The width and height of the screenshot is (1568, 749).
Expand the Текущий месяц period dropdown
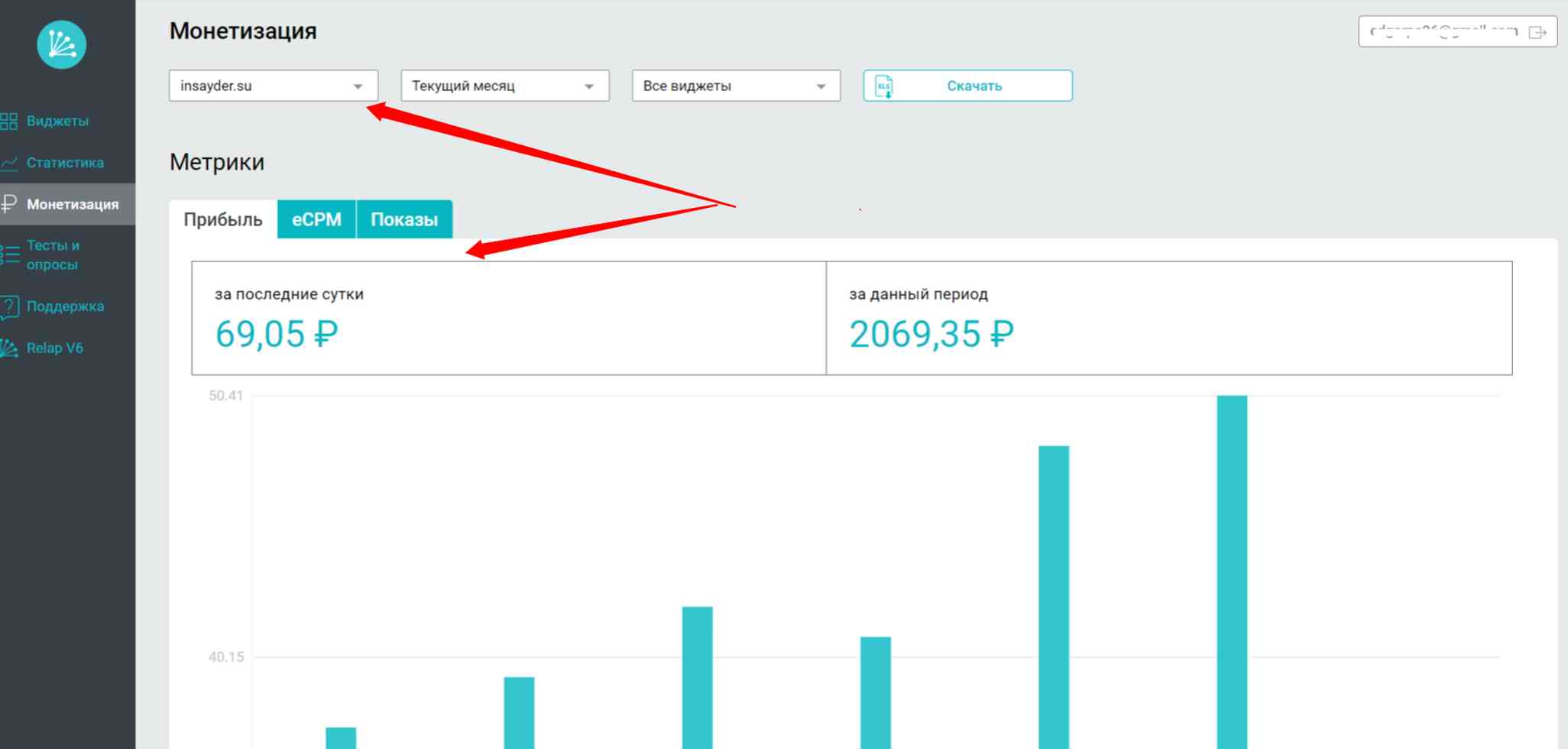point(504,86)
